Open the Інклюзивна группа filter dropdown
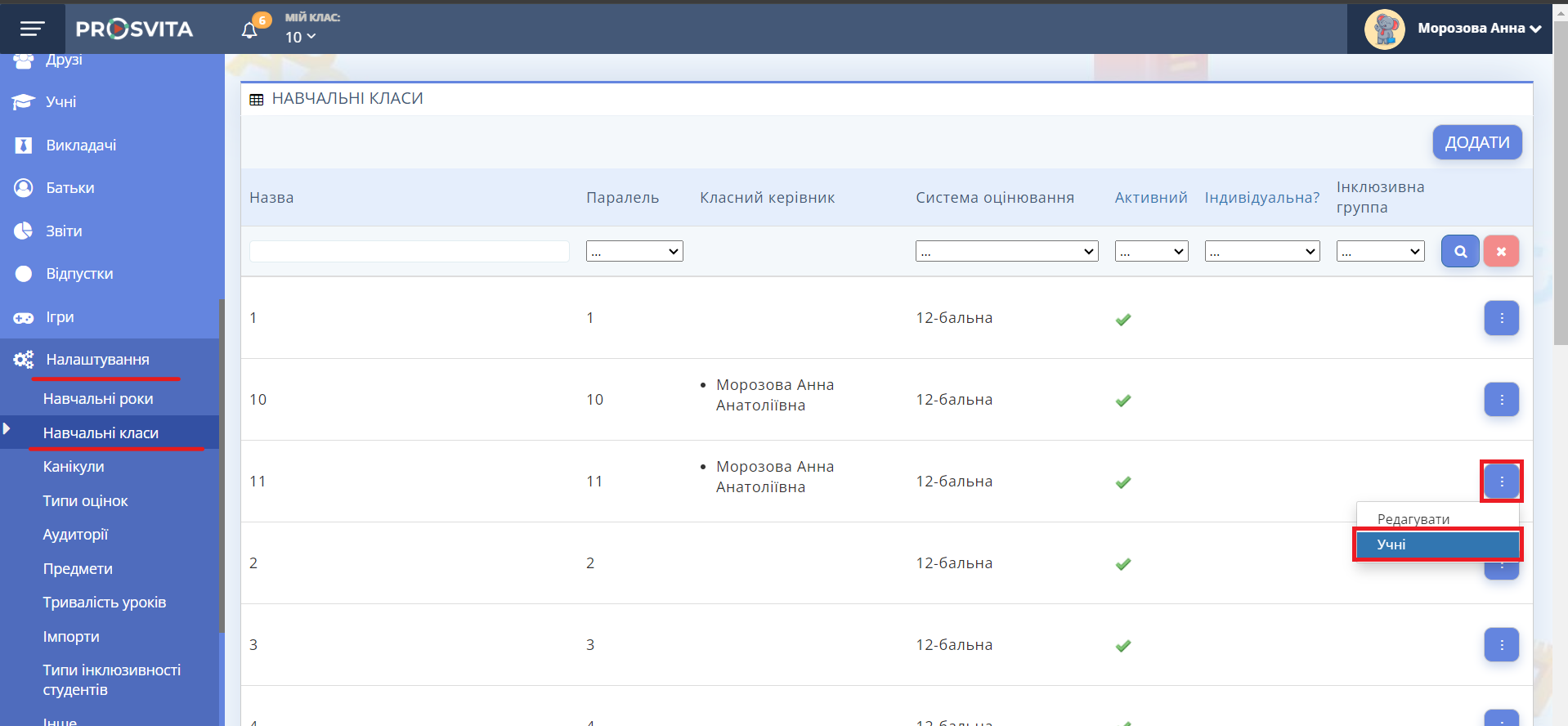This screenshot has width=1568, height=726. tap(1380, 251)
